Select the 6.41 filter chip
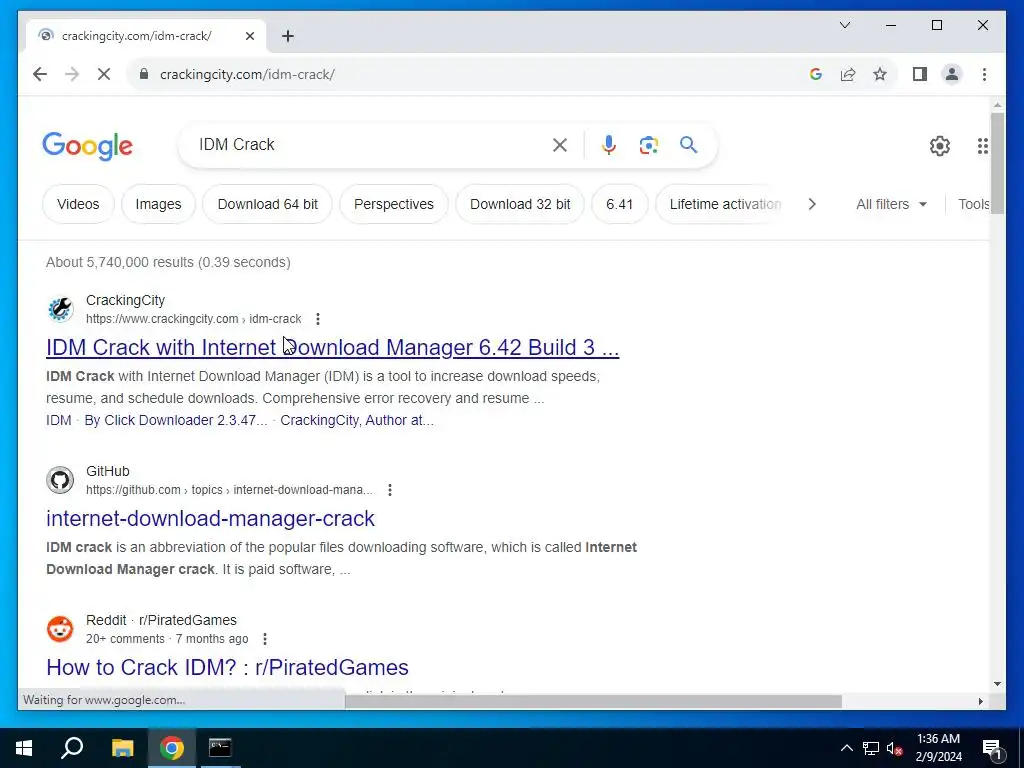The height and width of the screenshot is (768, 1024). click(x=620, y=204)
